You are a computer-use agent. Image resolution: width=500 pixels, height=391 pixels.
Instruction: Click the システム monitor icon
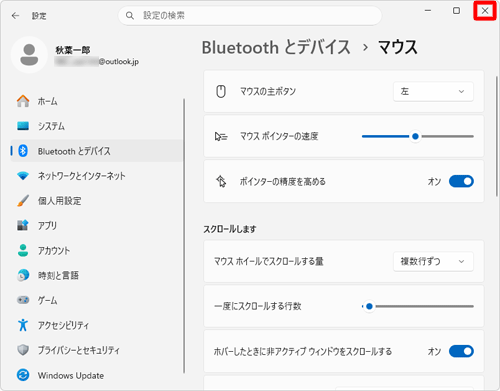tap(23, 126)
